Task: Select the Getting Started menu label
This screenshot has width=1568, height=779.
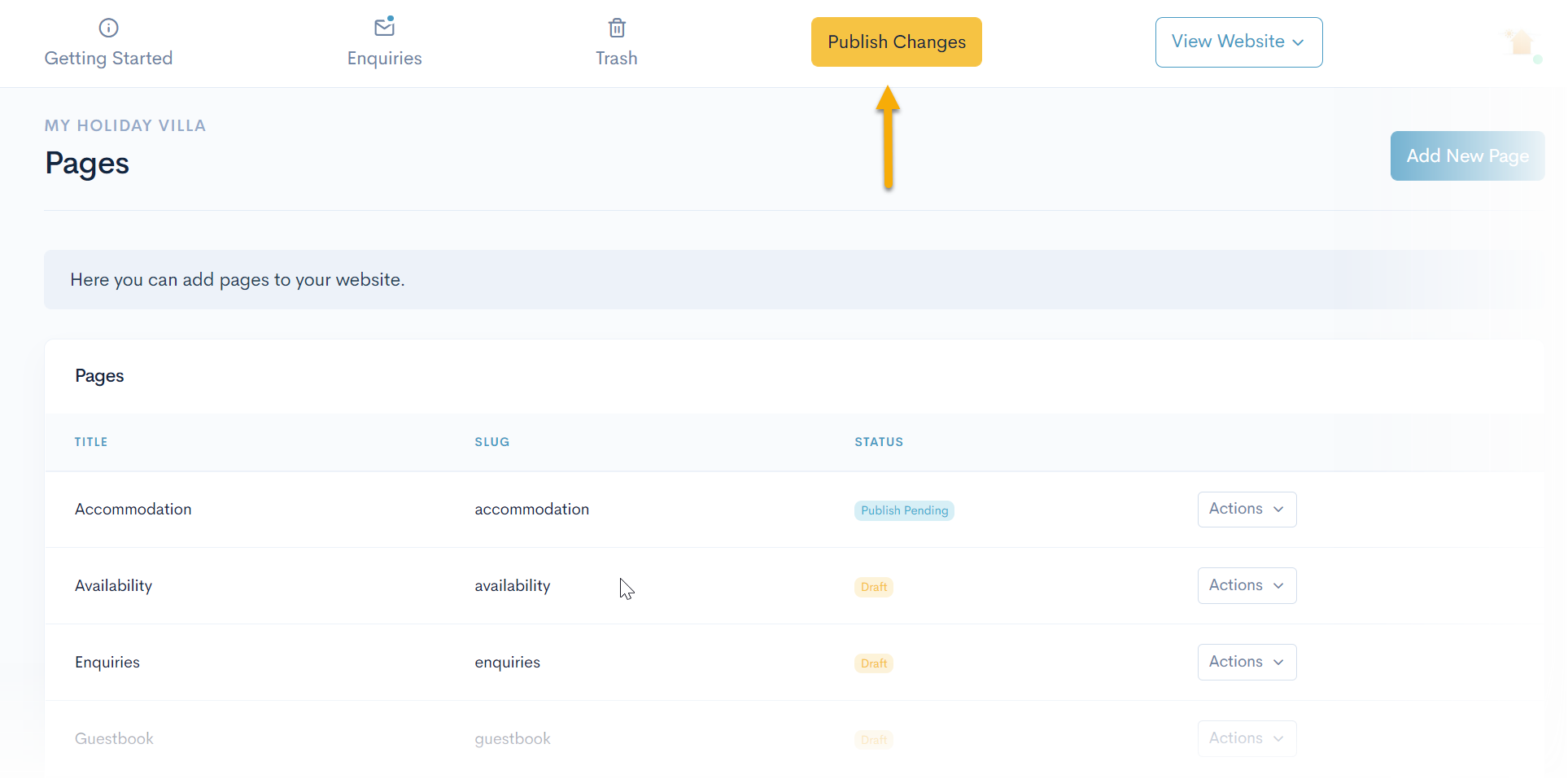Action: click(108, 59)
